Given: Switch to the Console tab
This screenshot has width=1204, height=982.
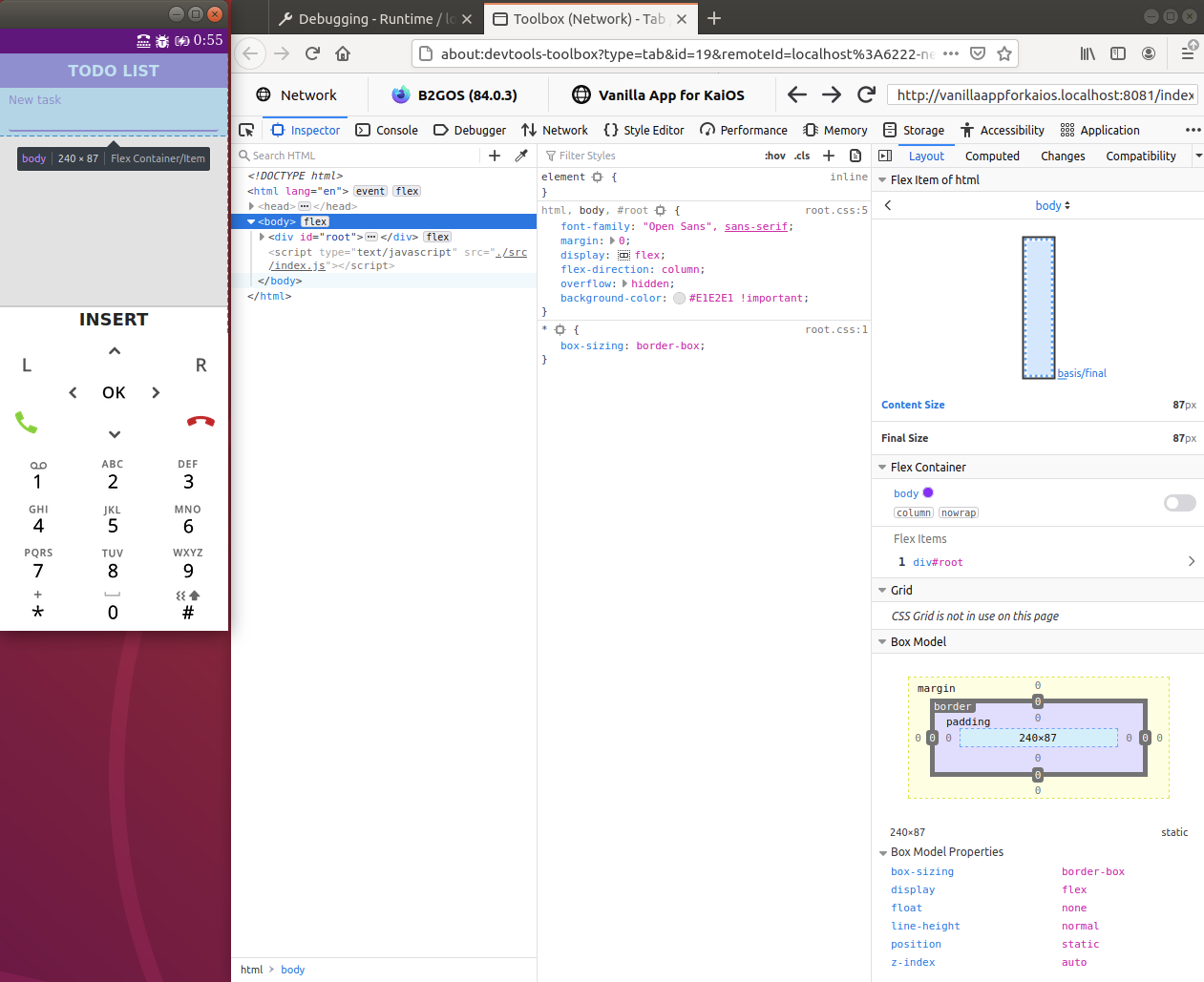Looking at the screenshot, I should 387,130.
